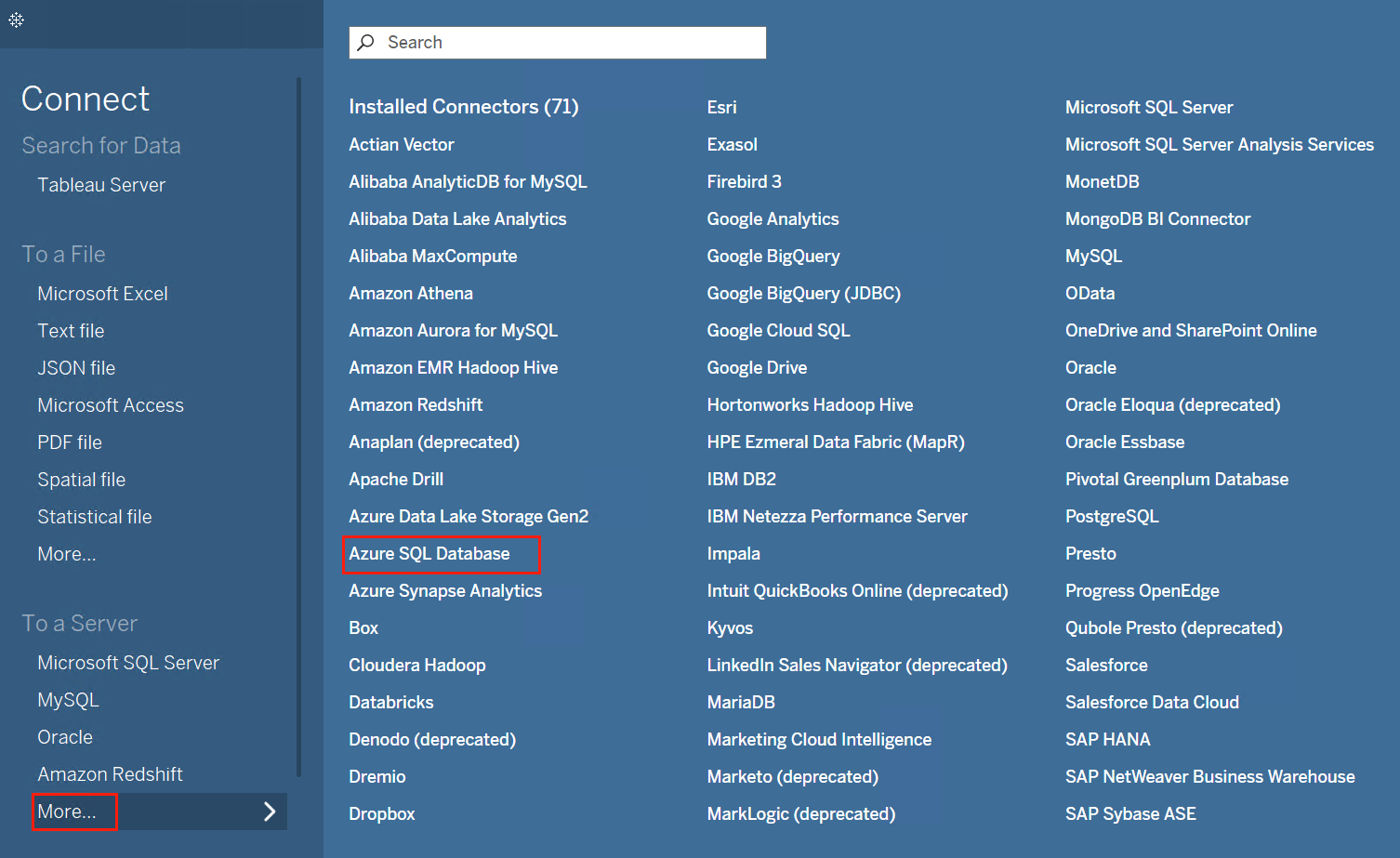Connect to a PDF file
Screen dimensions: 1400x858
tap(70, 442)
